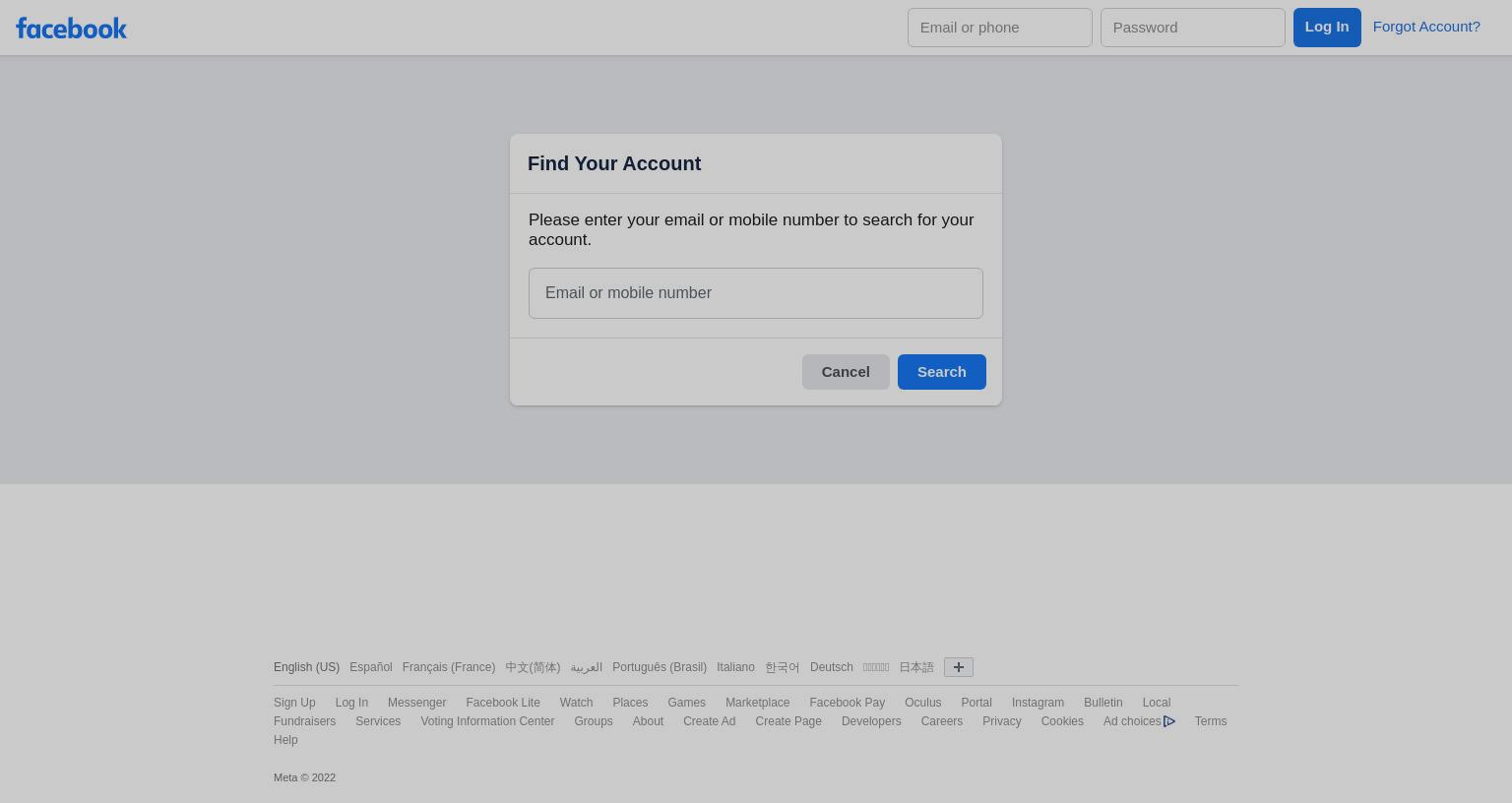Switch language to Arabic (العربية)
Viewport: 1512px width, 803px height.
tap(587, 667)
